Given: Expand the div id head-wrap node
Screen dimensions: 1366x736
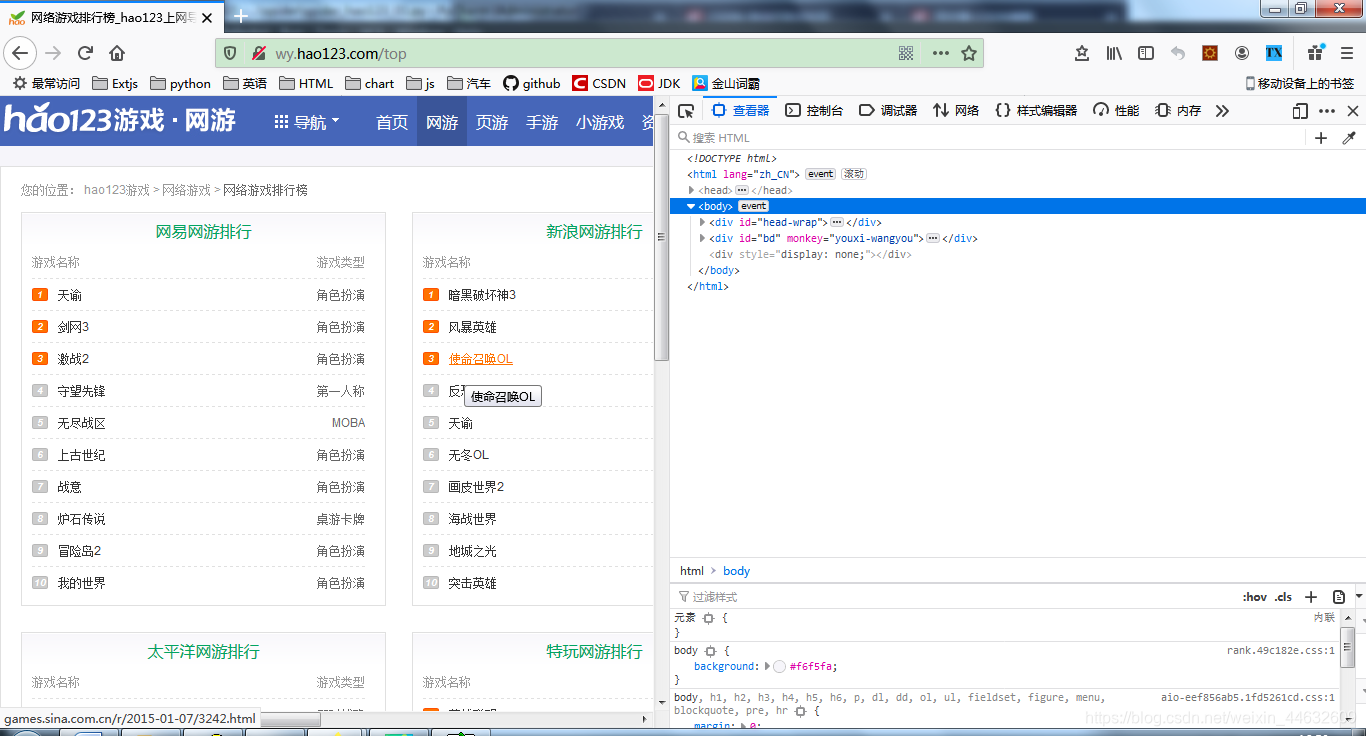Looking at the screenshot, I should tap(702, 222).
